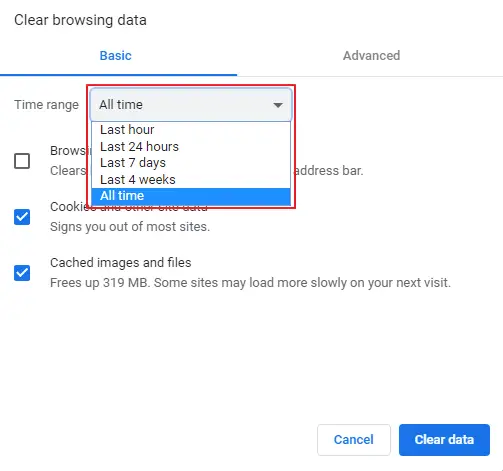Enable the Browsing history checkbox
The height and width of the screenshot is (471, 503).
point(22,161)
